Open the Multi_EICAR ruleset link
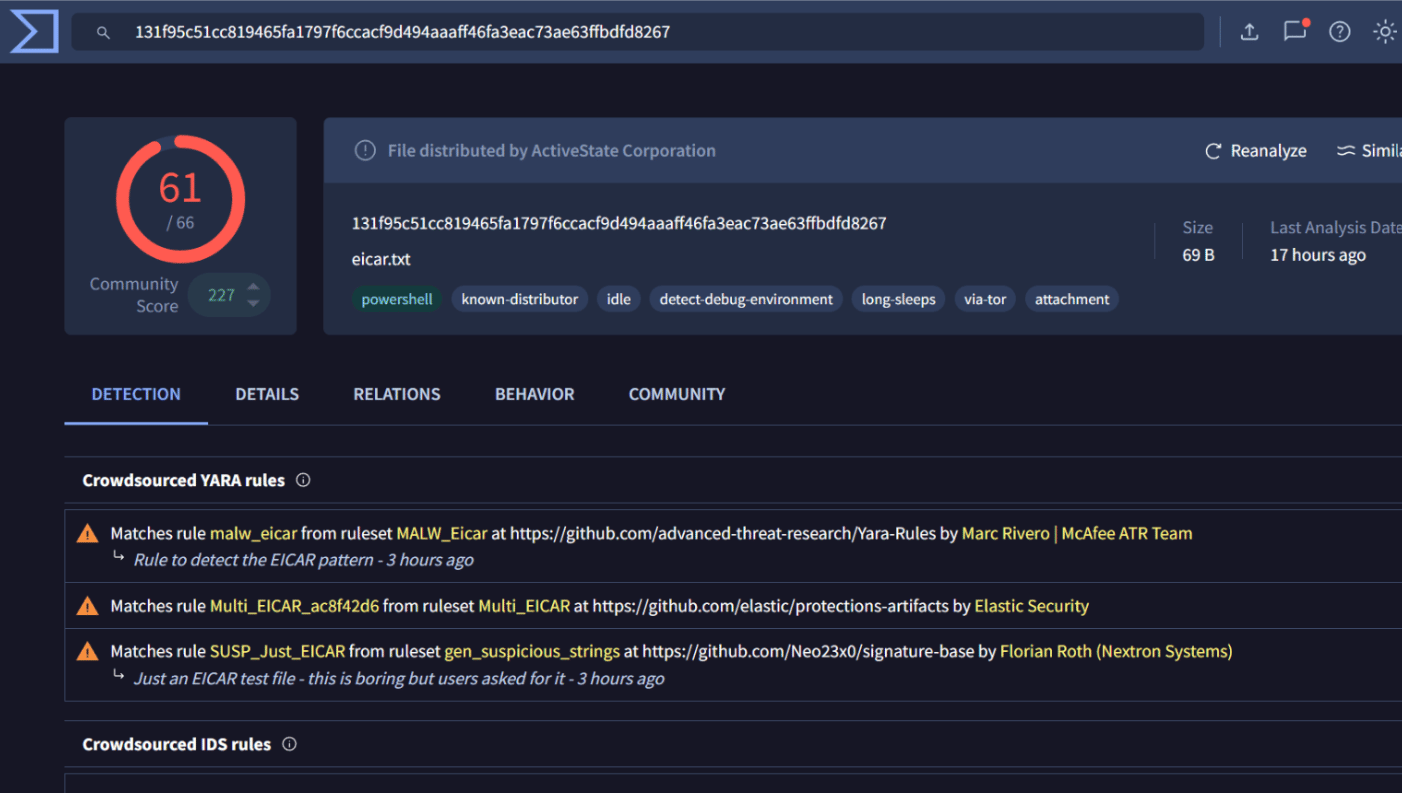 tap(524, 606)
